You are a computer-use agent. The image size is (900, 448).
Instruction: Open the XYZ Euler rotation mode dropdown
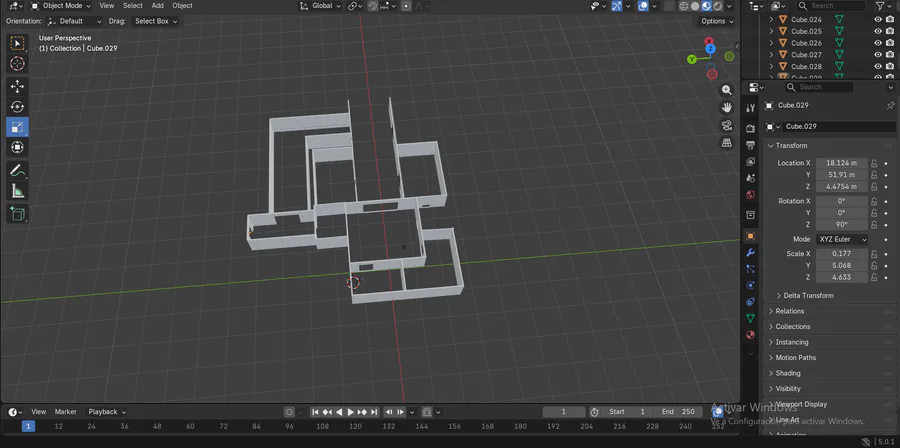[842, 239]
